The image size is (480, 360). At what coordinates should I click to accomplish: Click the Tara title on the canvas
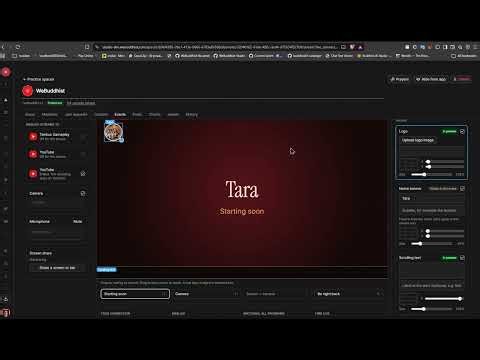[x=242, y=189]
